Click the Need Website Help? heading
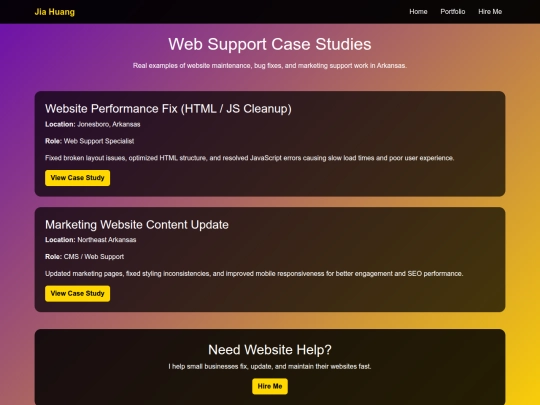The height and width of the screenshot is (405, 540). pyautogui.click(x=270, y=350)
